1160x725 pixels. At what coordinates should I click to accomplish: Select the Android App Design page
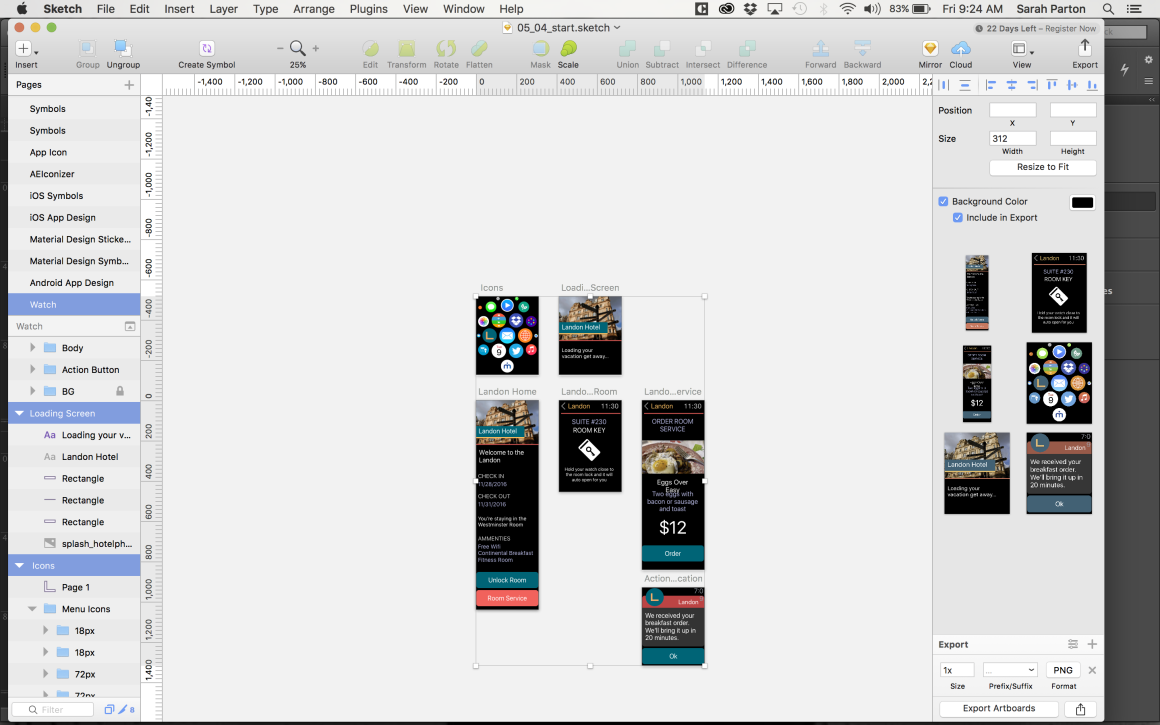coord(74,283)
